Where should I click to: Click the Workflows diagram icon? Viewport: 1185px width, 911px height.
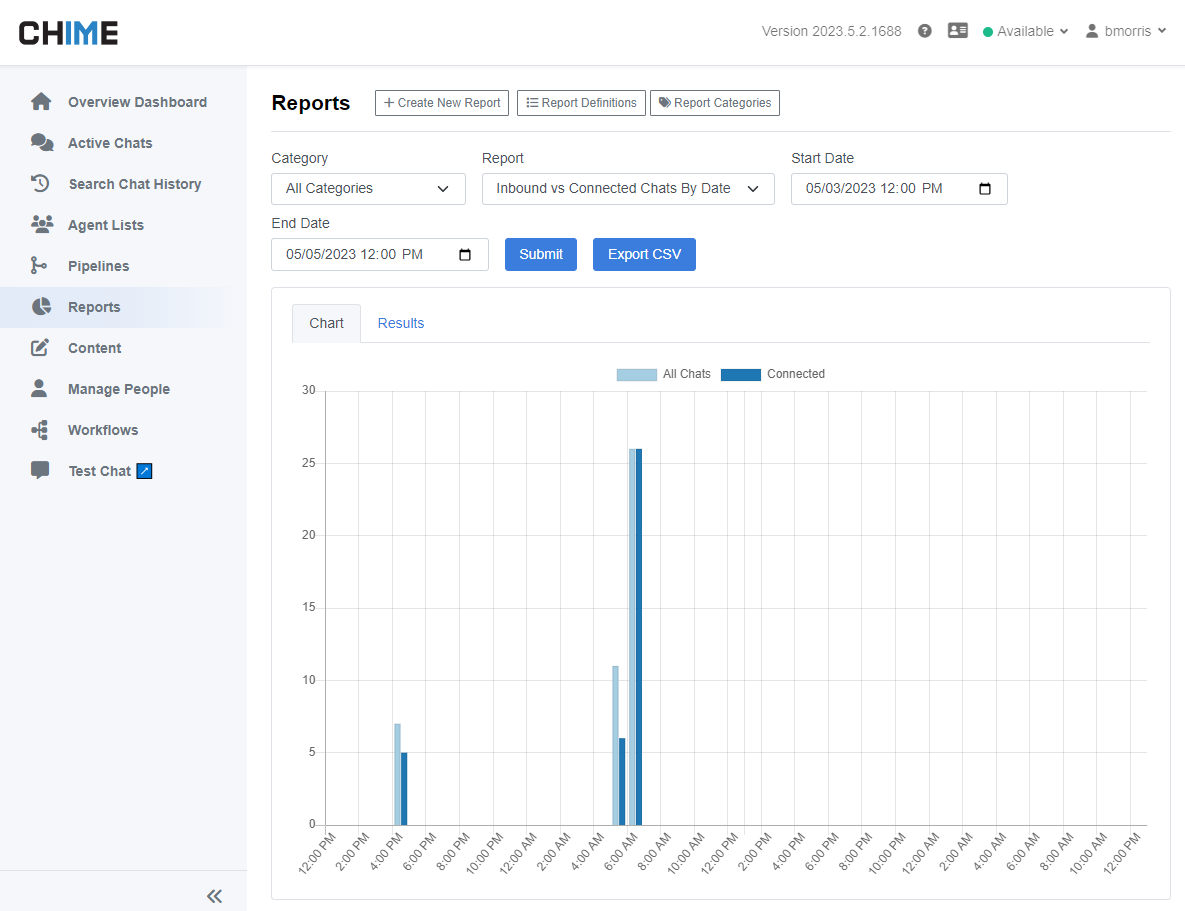pos(40,430)
